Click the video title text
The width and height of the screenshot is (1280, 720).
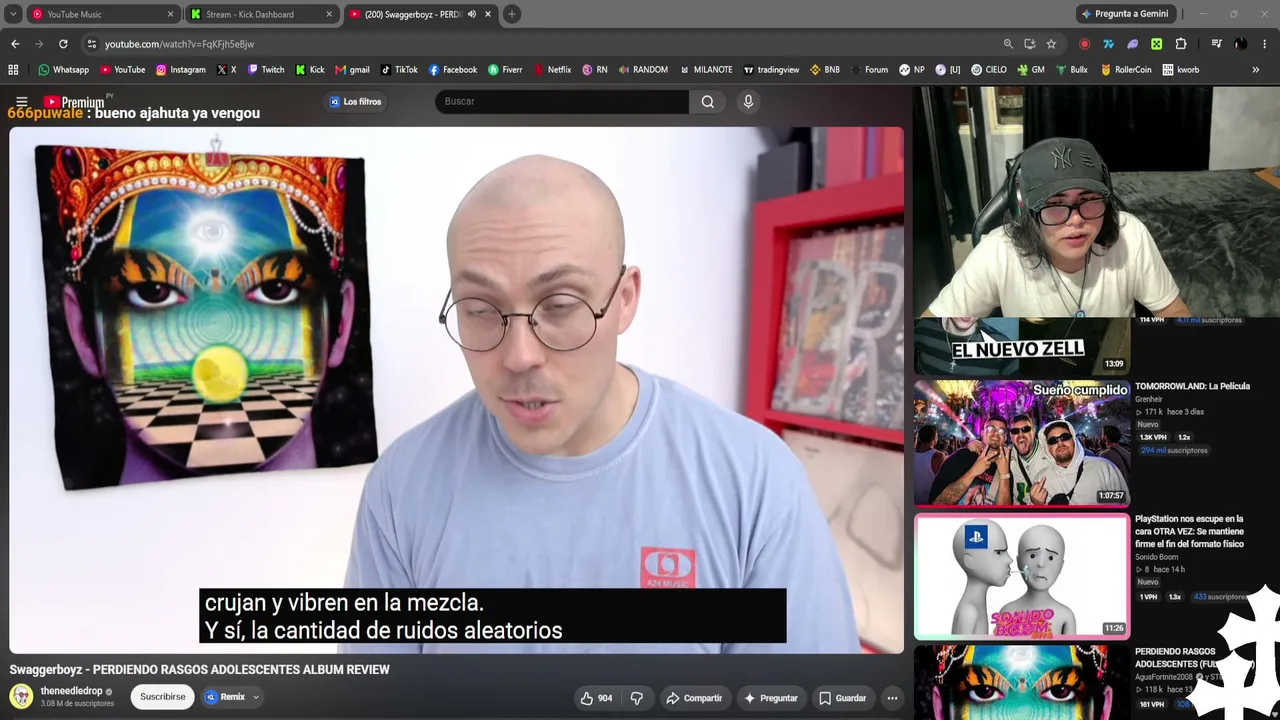200,670
